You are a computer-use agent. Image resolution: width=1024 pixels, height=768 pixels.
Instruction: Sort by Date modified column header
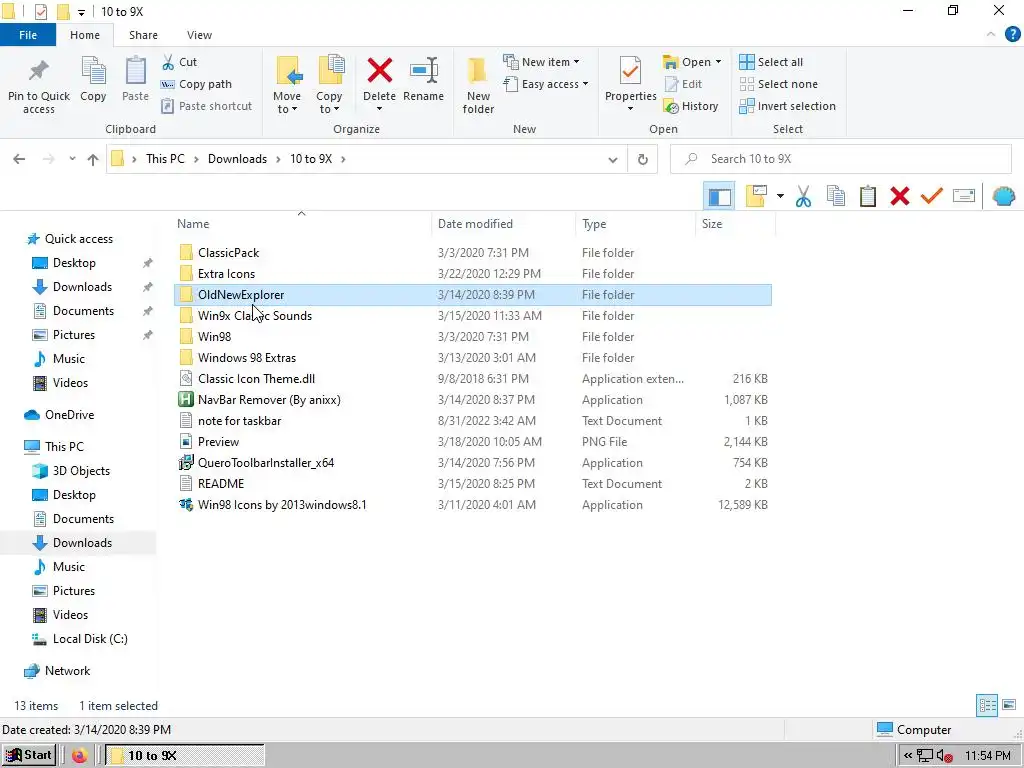[503, 224]
